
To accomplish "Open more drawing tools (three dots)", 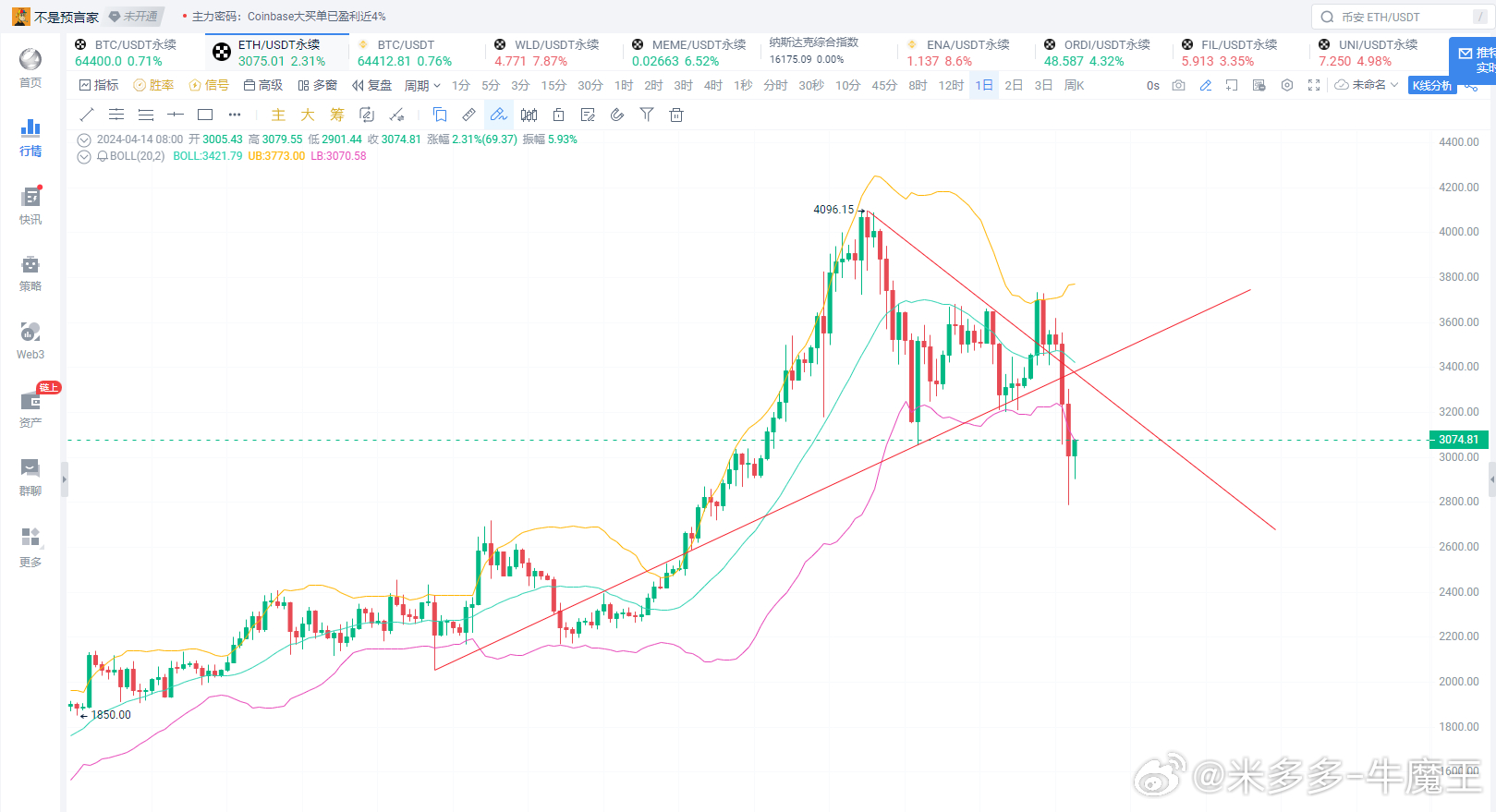I will tap(235, 115).
